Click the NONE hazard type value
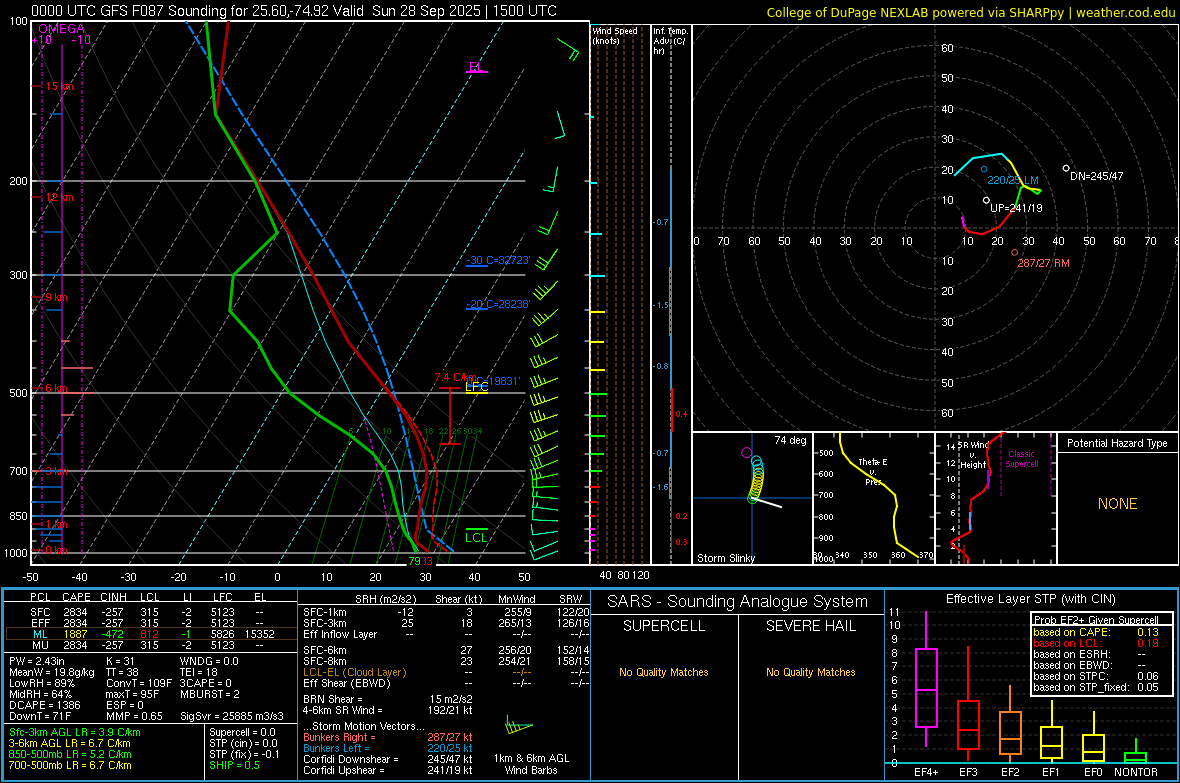Image resolution: width=1180 pixels, height=783 pixels. (1117, 504)
